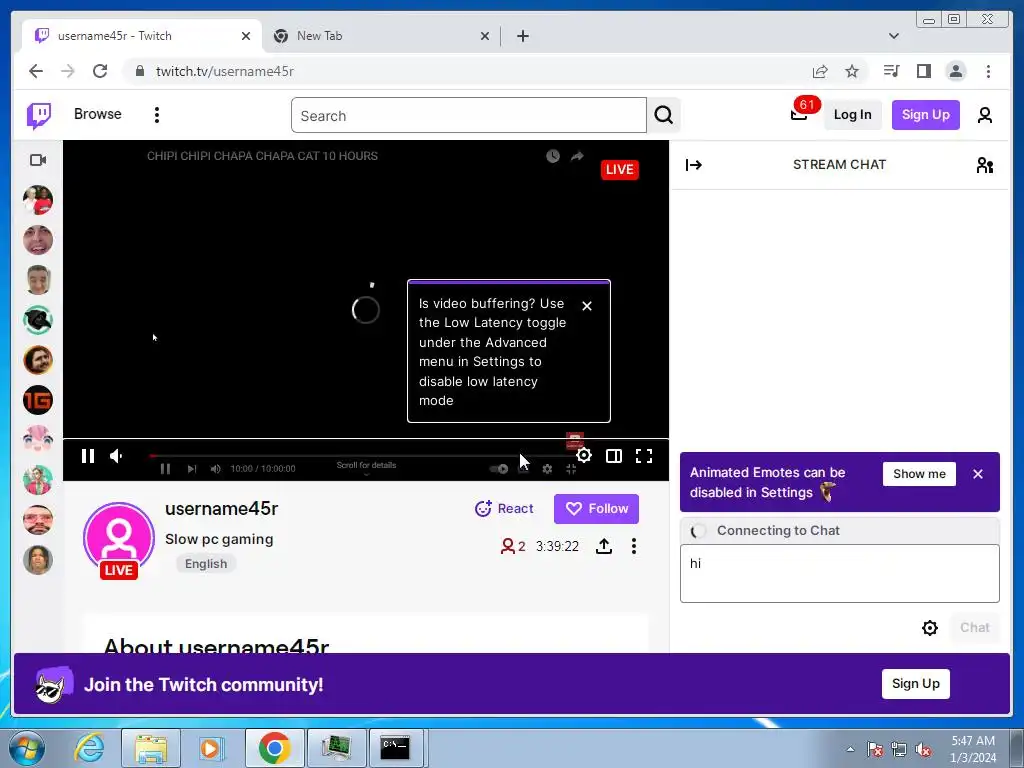Follow username45r

pos(596,509)
